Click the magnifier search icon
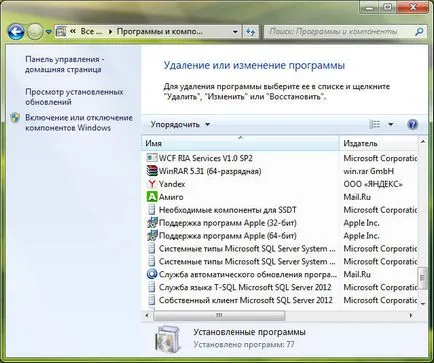 (x=419, y=32)
